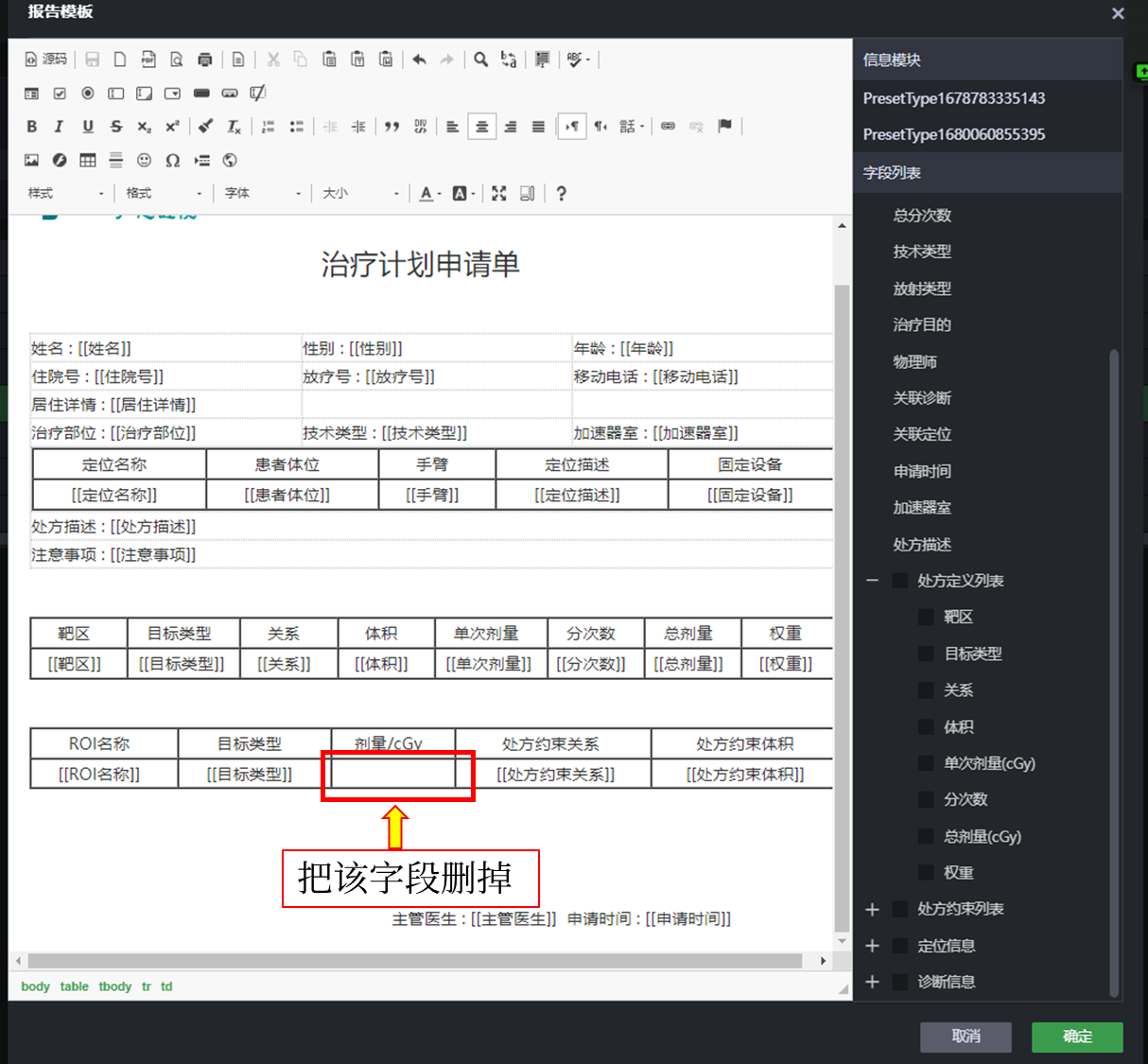The image size is (1148, 1064).
Task: Click the justify alignment icon
Action: tap(538, 126)
